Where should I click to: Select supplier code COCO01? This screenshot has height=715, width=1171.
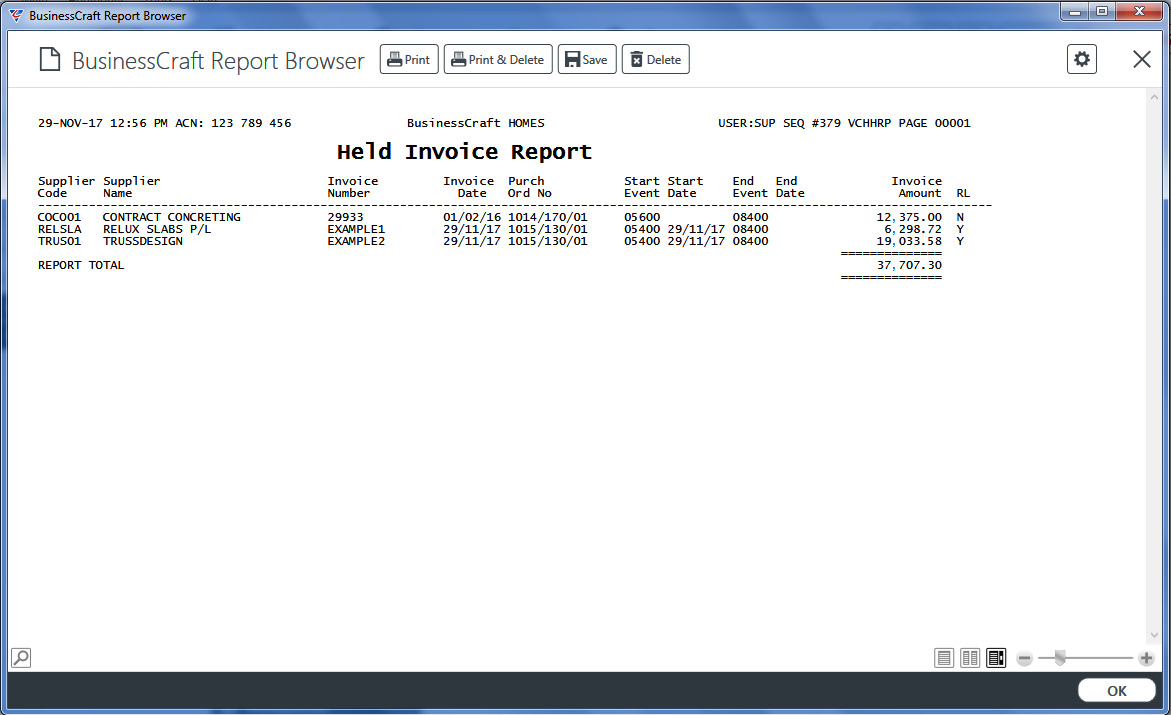coord(59,217)
